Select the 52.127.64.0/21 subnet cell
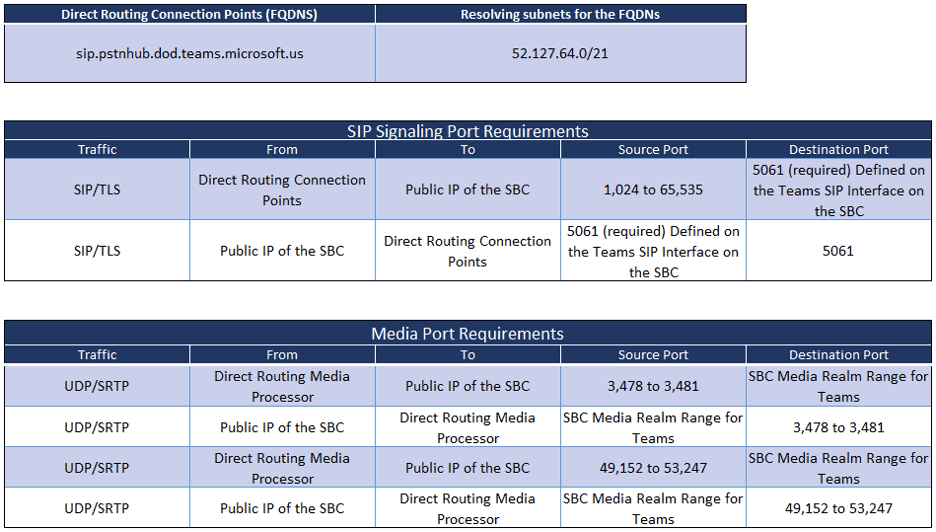Screen dimensions: 936x532 click(x=560, y=53)
